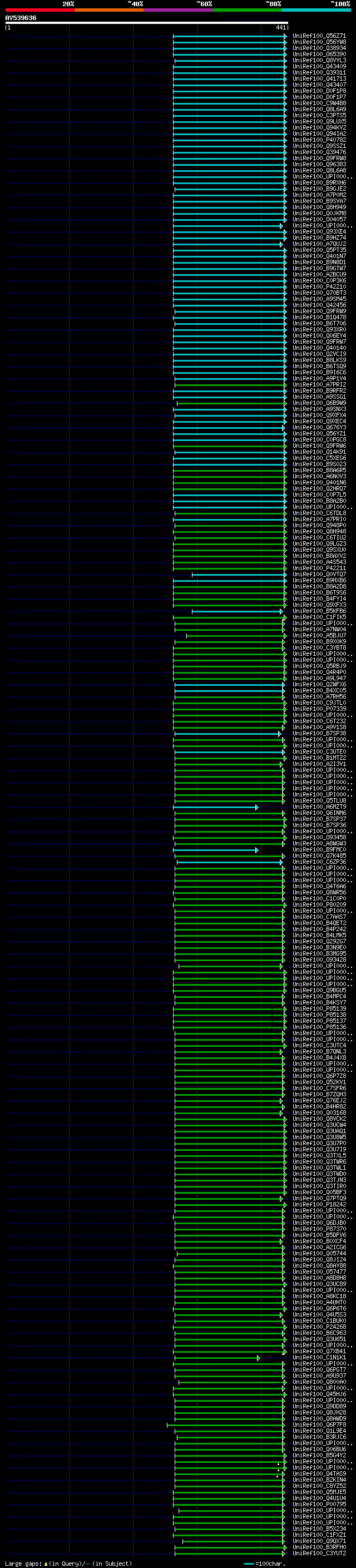Open hit UniRef100_Q38934

click(319, 48)
